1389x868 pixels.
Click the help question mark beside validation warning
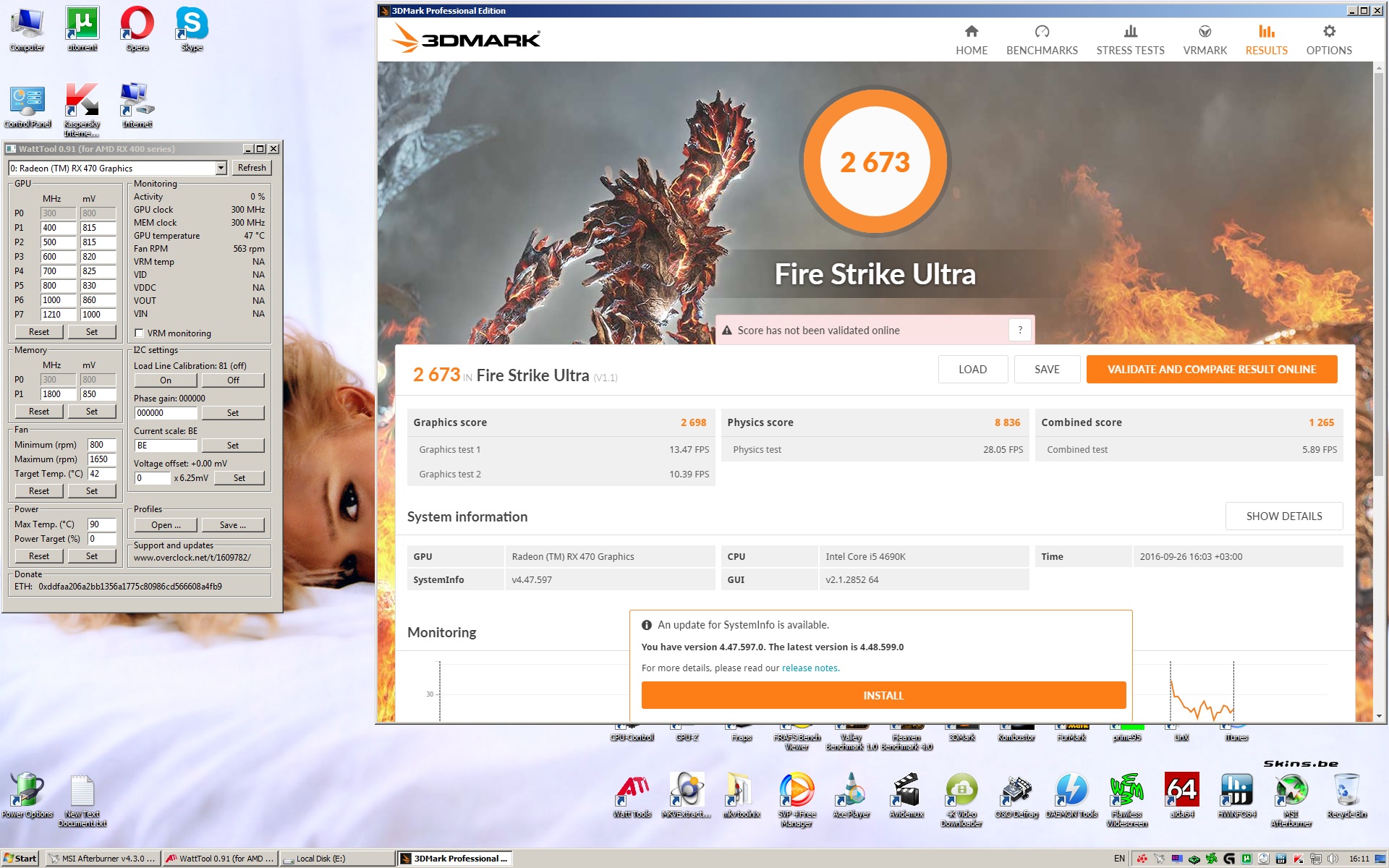[x=1020, y=330]
